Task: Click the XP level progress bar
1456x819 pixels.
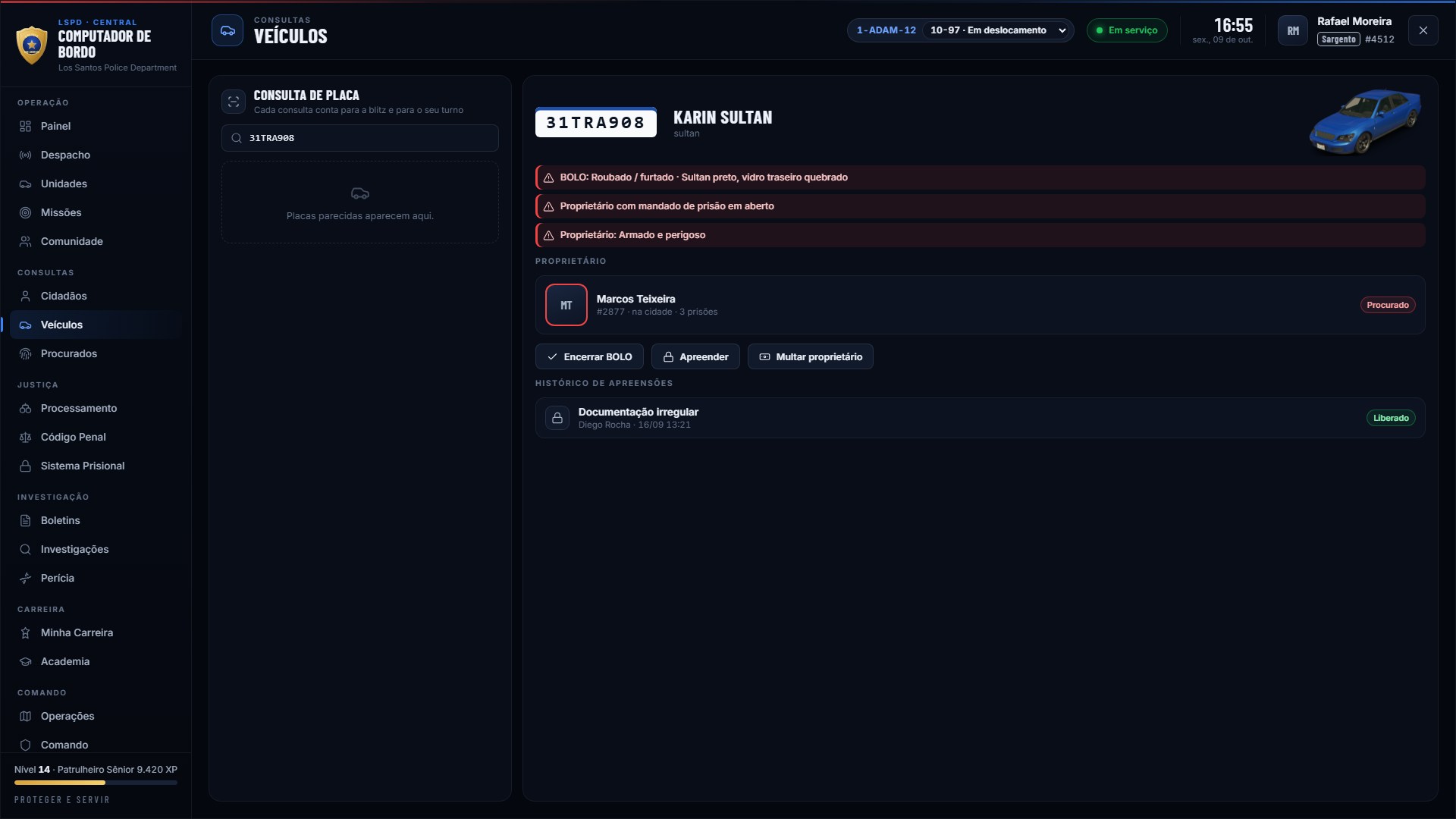Action: [x=96, y=783]
